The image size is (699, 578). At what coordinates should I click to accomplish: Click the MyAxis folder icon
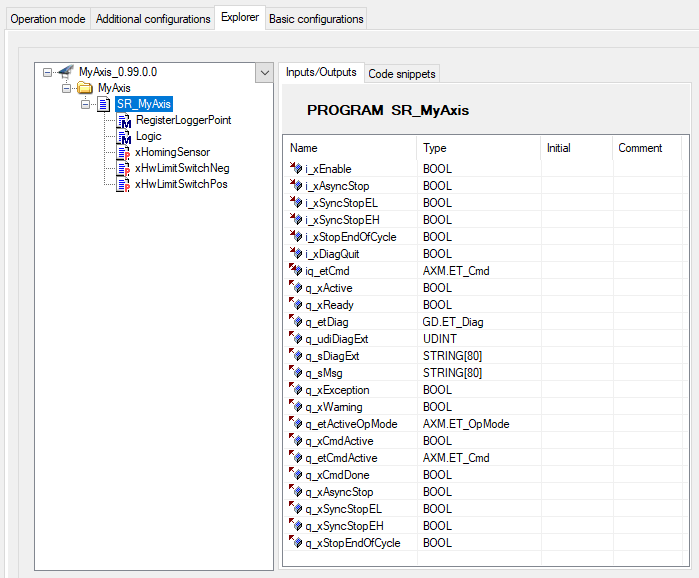[85, 88]
